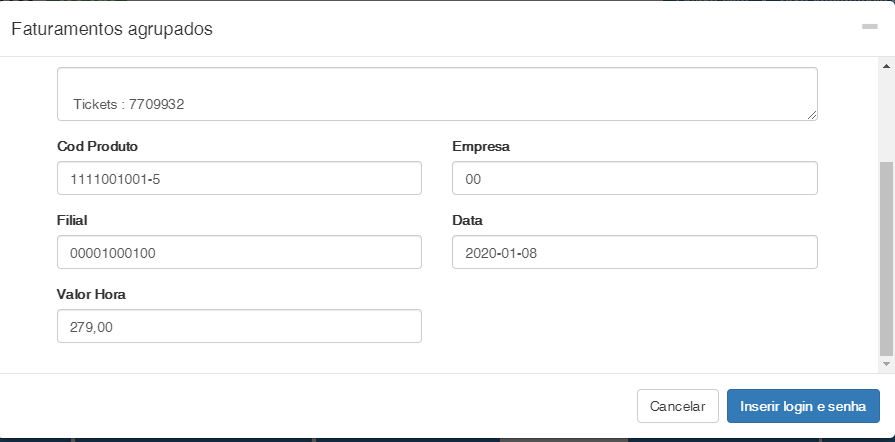895x442 pixels.
Task: Click the scrollbar up arrow
Action: pyautogui.click(x=885, y=66)
